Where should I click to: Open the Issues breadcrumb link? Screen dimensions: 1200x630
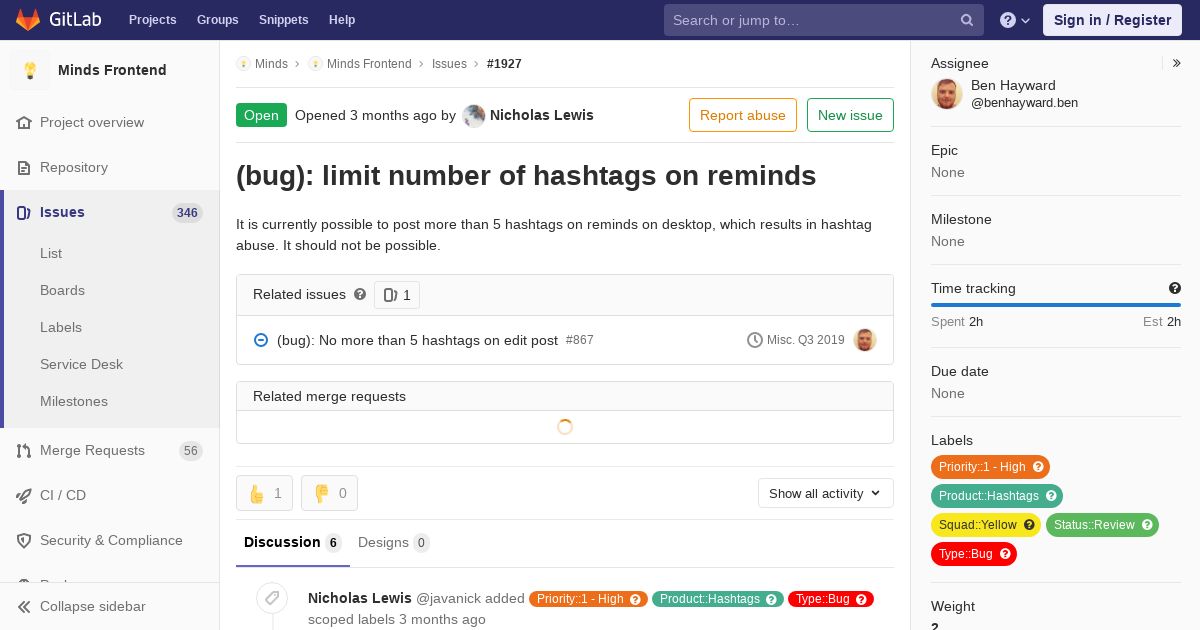(449, 64)
